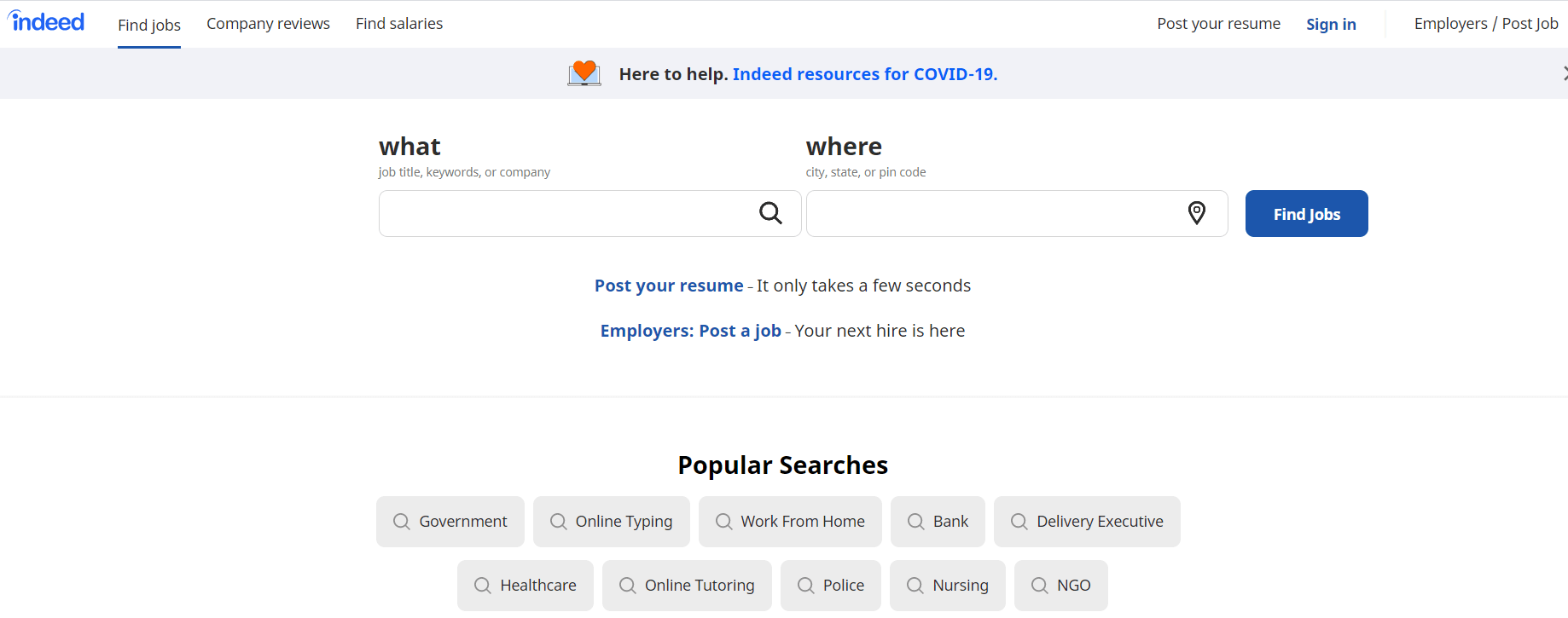Open Employers / Post Job in the header
Image resolution: width=1568 pixels, height=618 pixels.
pos(1486,24)
